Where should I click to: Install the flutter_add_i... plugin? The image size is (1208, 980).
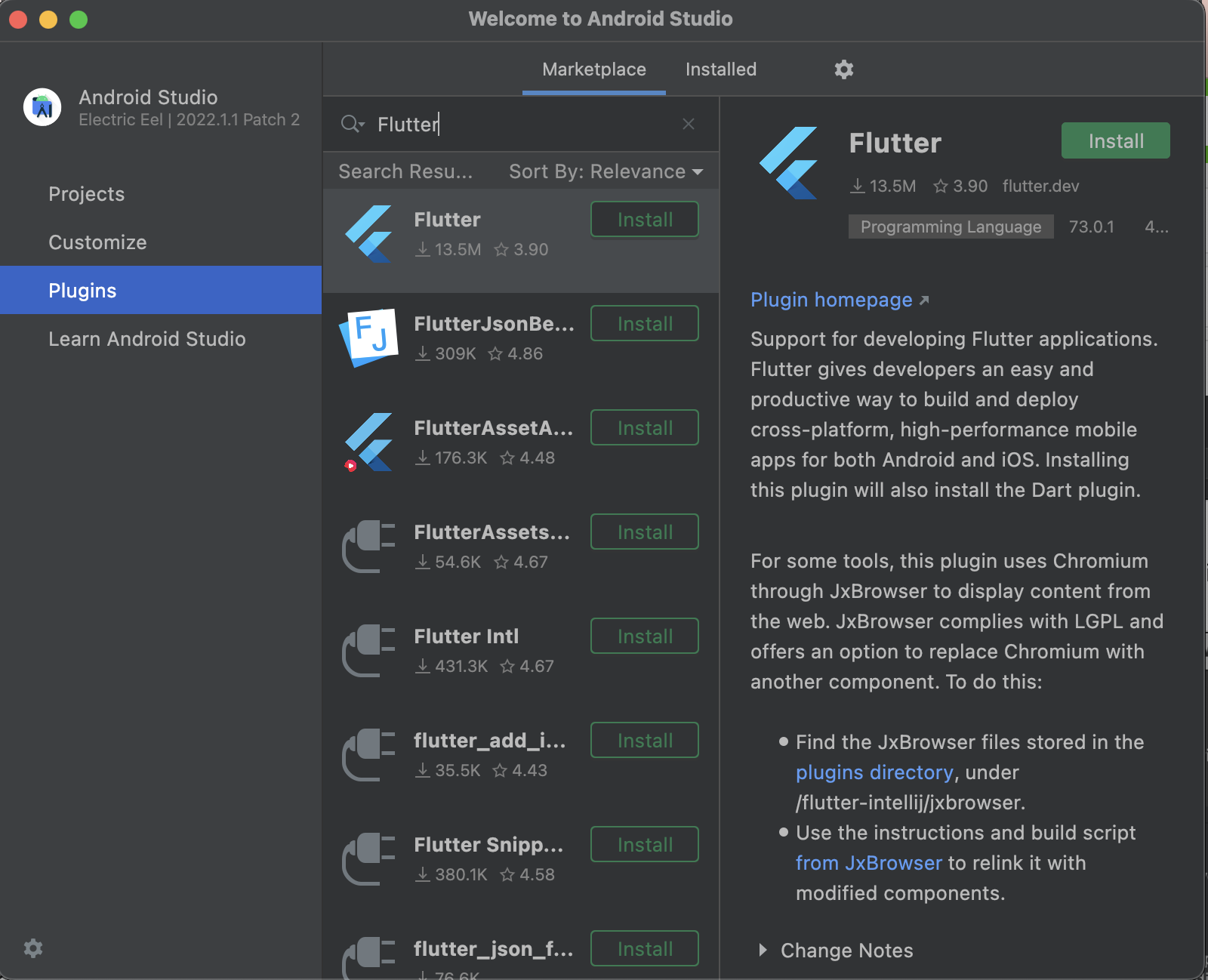(x=645, y=741)
